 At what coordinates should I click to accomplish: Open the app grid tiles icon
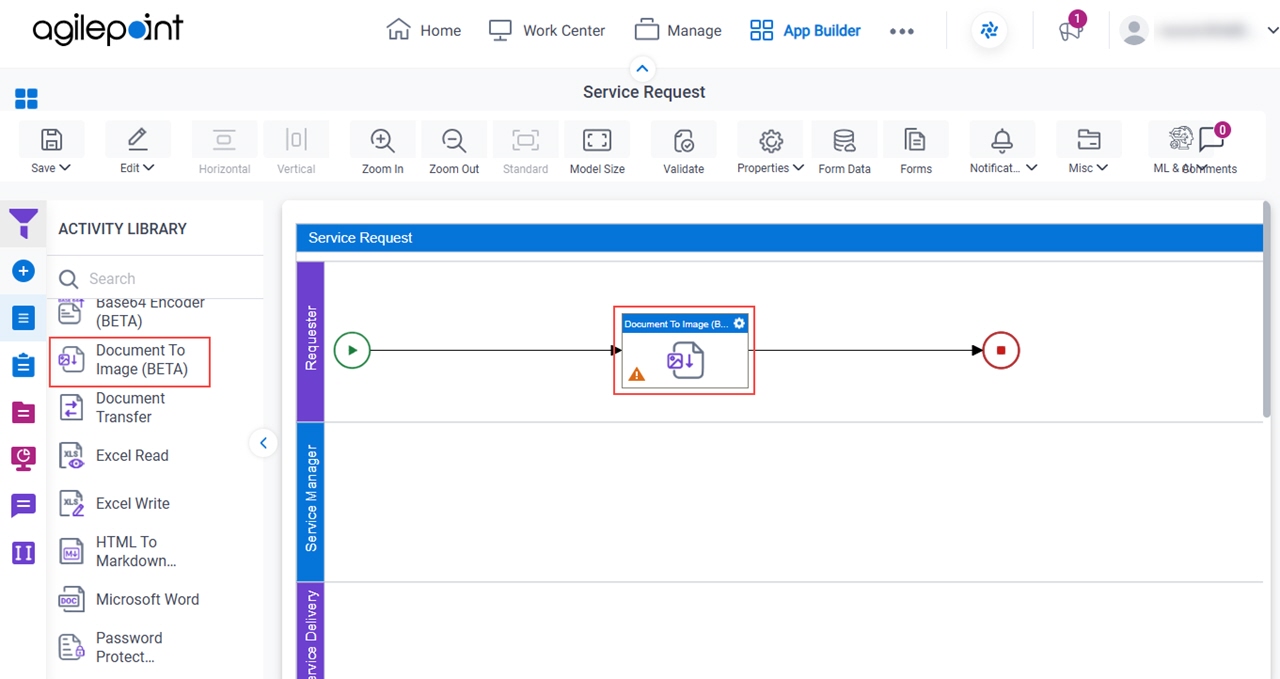click(x=26, y=99)
